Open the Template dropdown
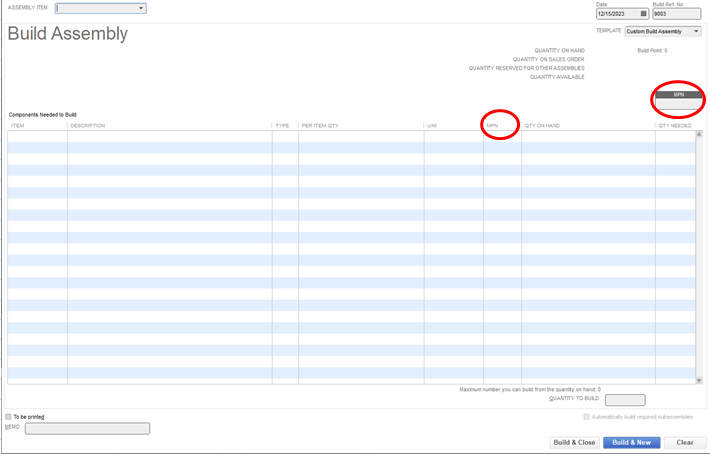The image size is (710, 454). click(x=696, y=31)
